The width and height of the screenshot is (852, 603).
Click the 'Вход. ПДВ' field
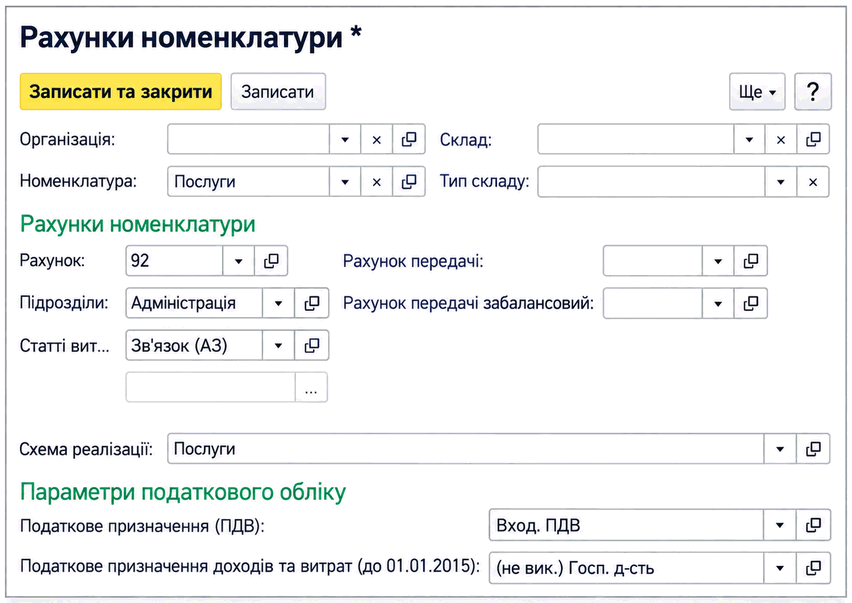pyautogui.click(x=626, y=525)
